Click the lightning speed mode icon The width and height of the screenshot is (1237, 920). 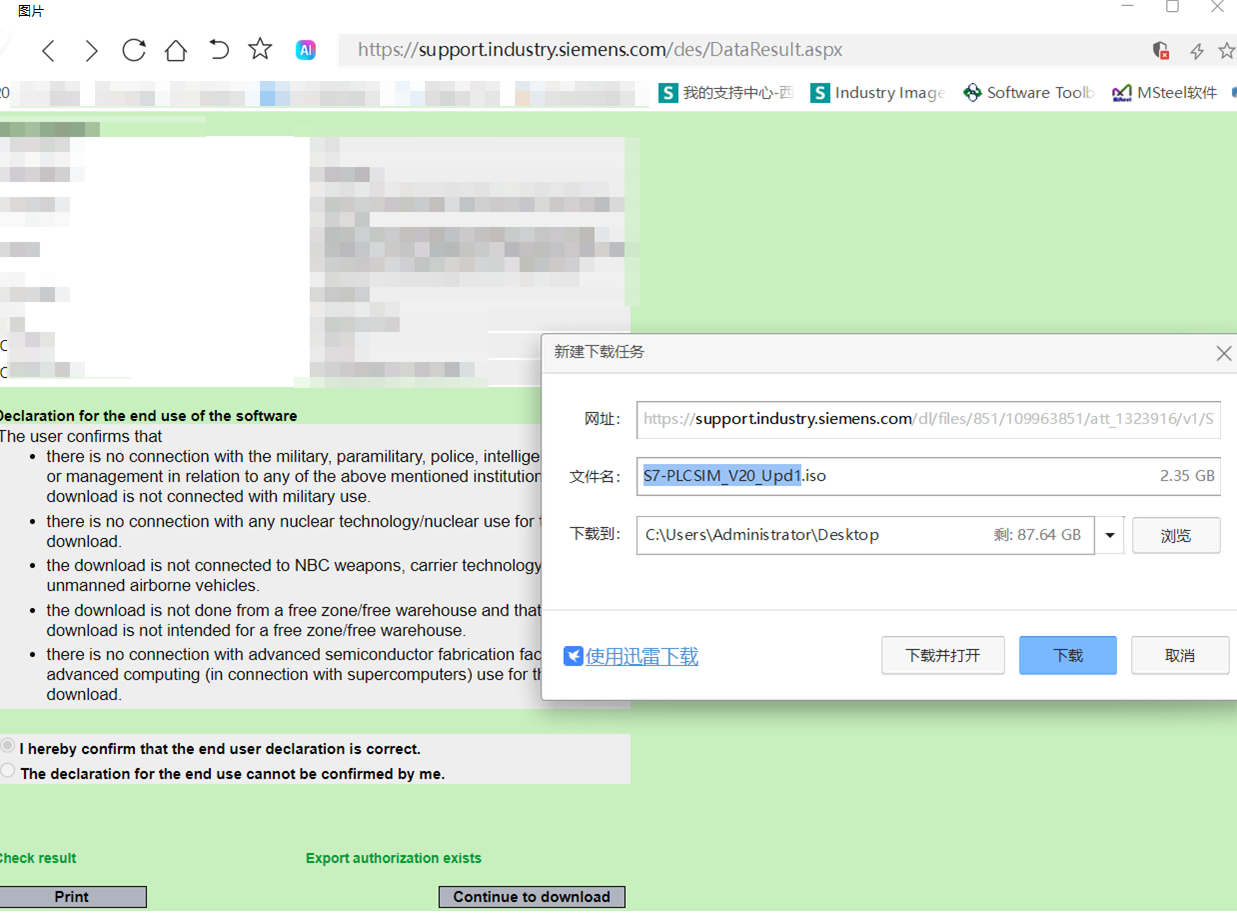pyautogui.click(x=1196, y=51)
